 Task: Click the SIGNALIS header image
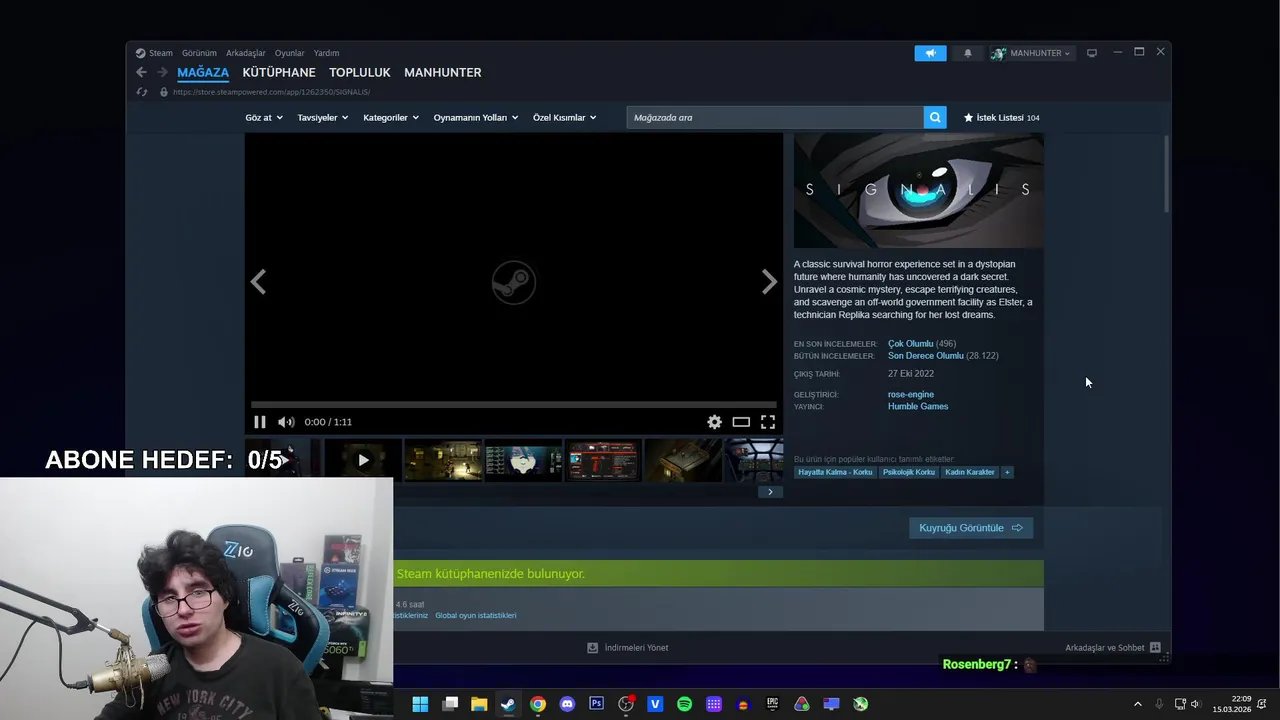pyautogui.click(x=919, y=191)
